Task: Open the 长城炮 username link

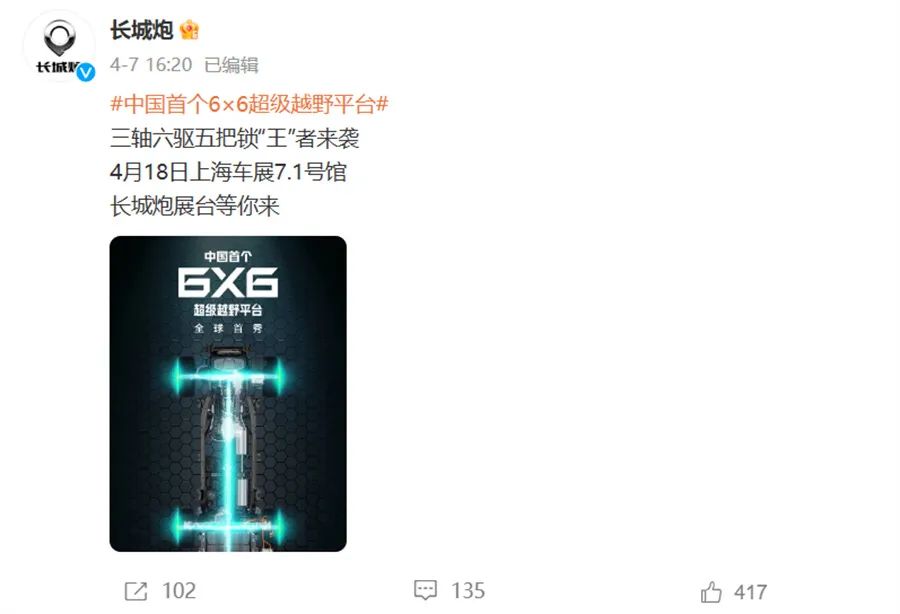Action: click(x=142, y=30)
